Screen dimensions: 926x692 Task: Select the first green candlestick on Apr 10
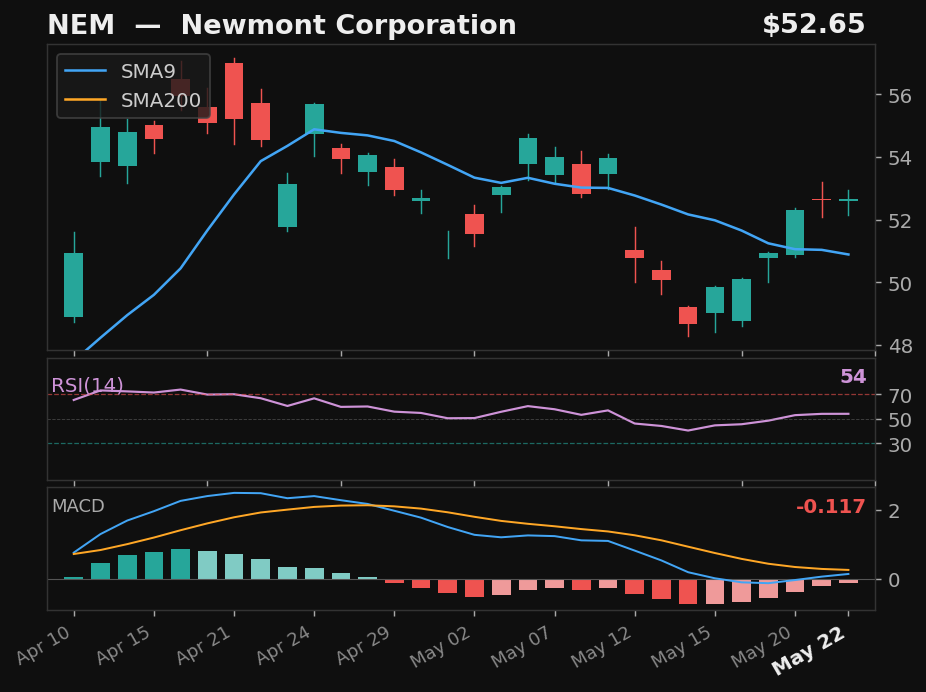click(x=74, y=285)
